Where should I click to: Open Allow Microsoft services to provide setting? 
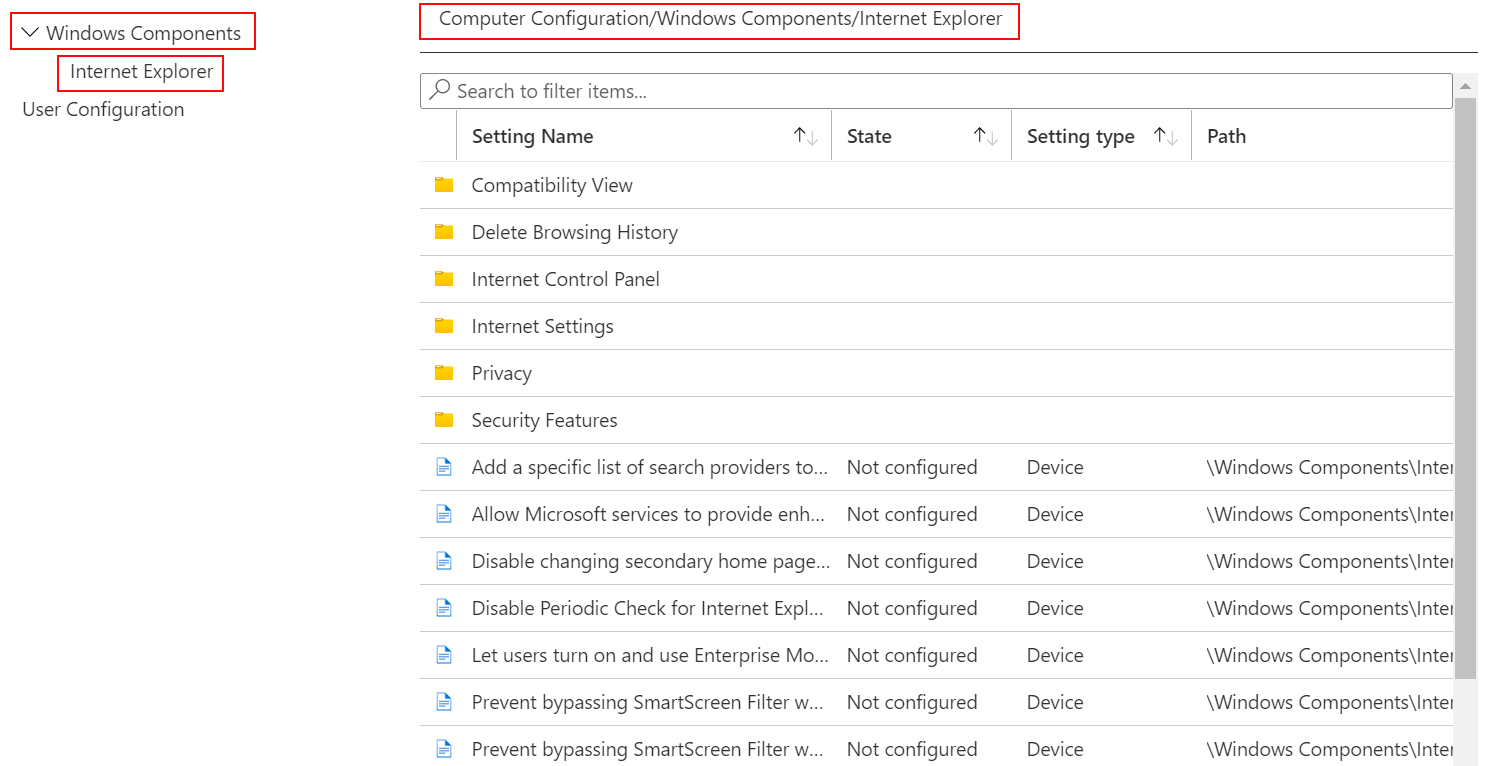coord(648,515)
